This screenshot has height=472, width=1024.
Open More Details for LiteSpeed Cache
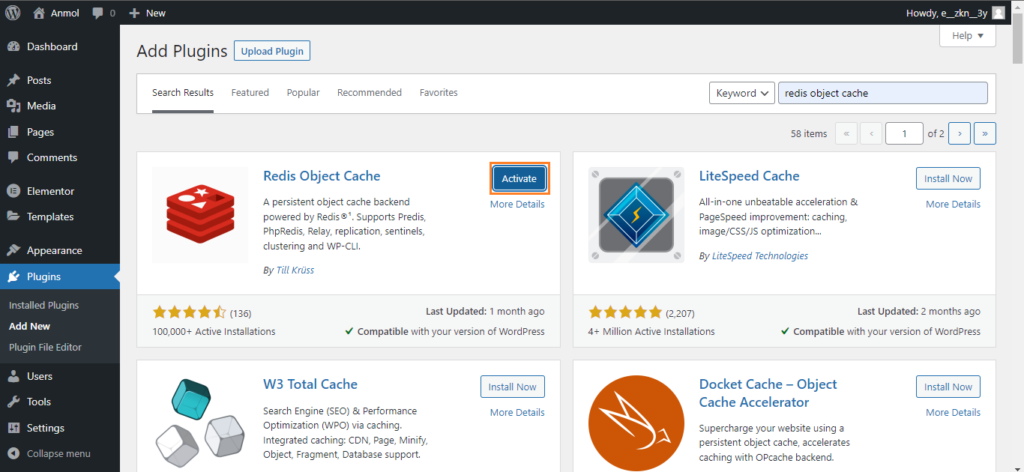pos(953,204)
